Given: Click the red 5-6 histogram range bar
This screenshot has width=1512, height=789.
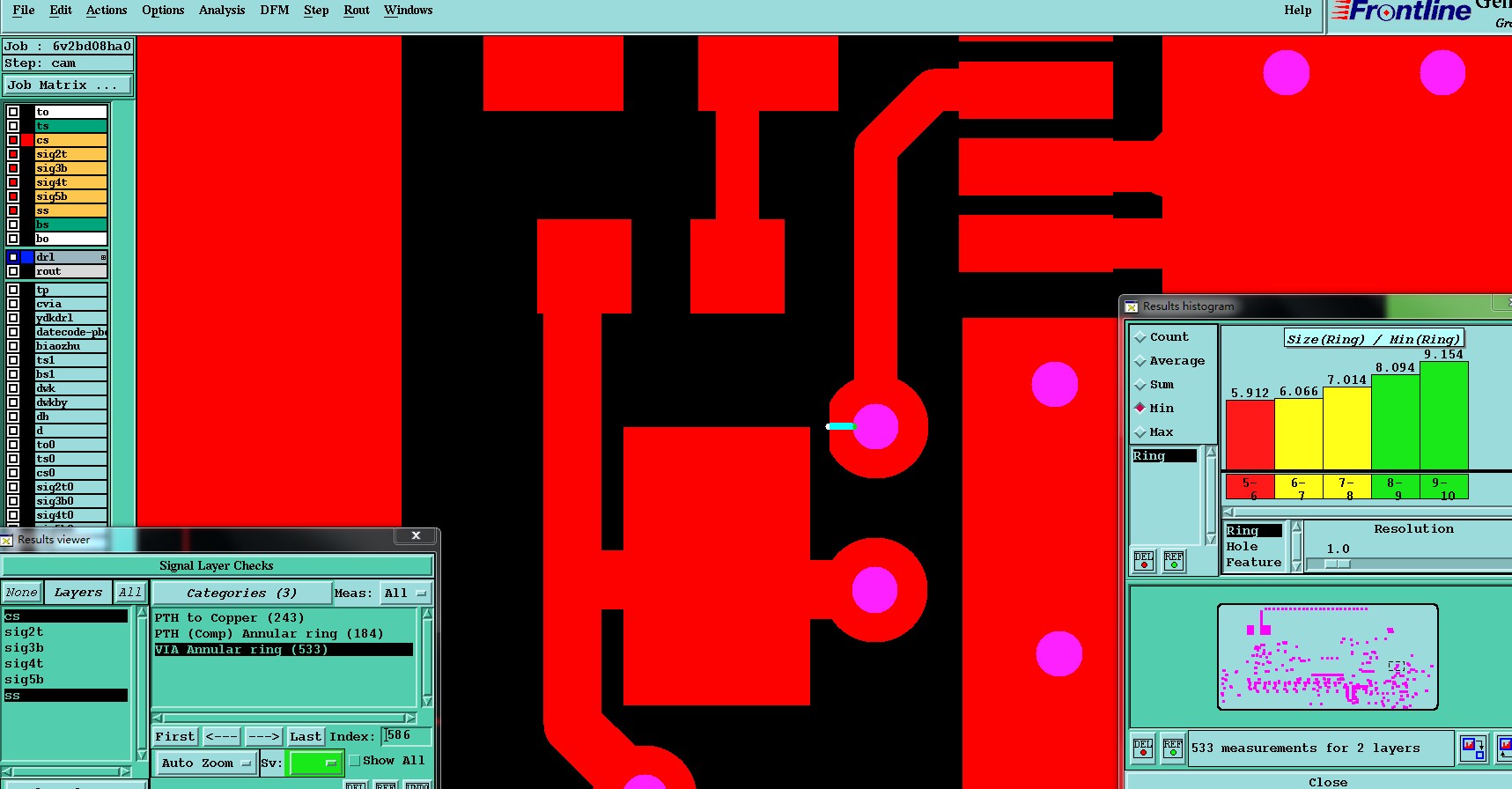Looking at the screenshot, I should pos(1250,435).
